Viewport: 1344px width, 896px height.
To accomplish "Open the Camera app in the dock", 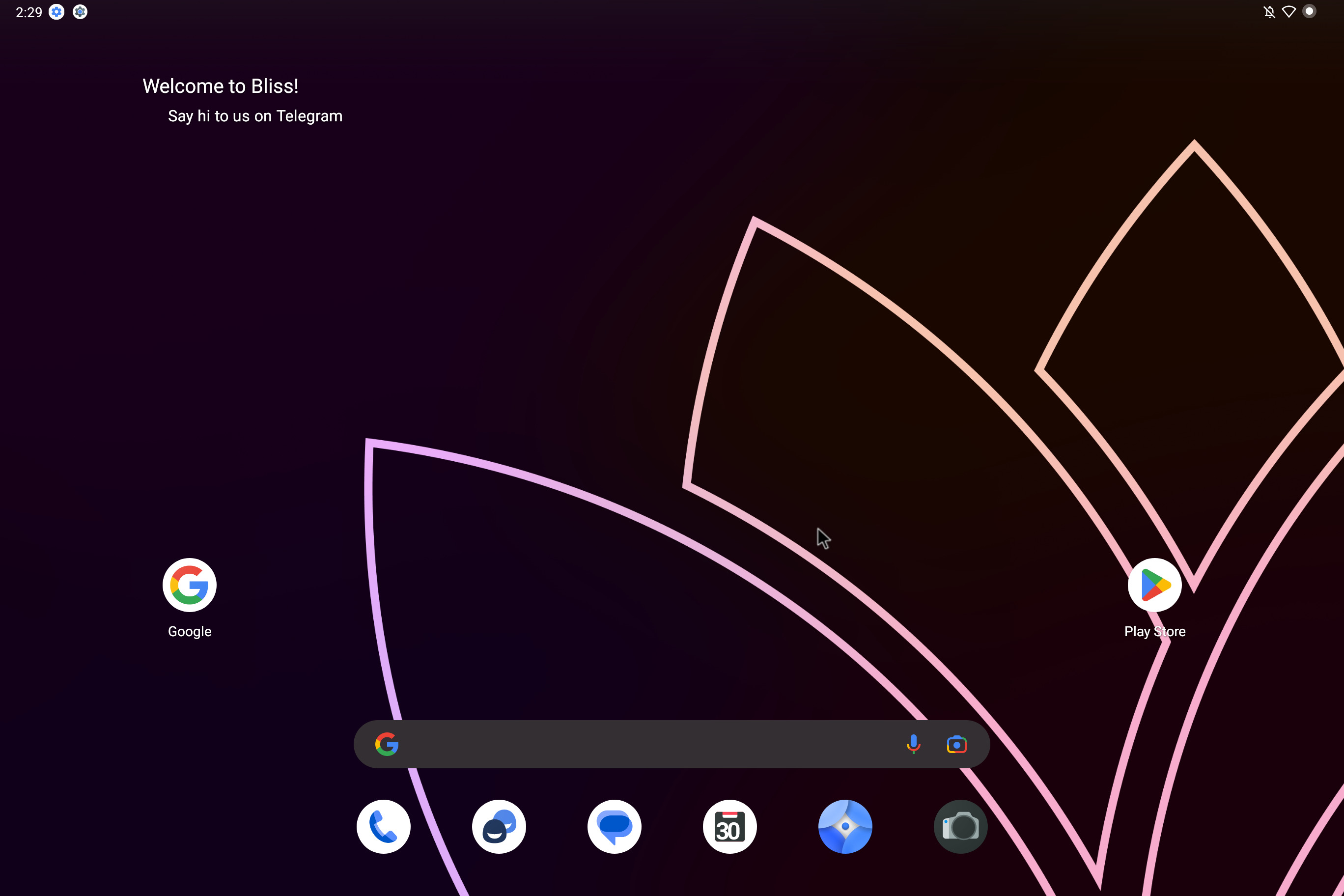I will click(960, 826).
